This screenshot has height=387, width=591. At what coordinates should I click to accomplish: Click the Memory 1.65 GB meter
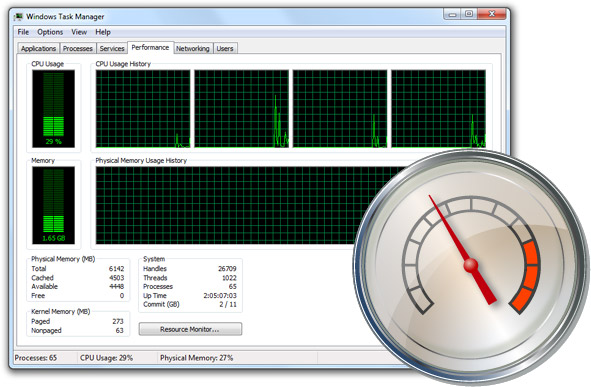[x=54, y=205]
